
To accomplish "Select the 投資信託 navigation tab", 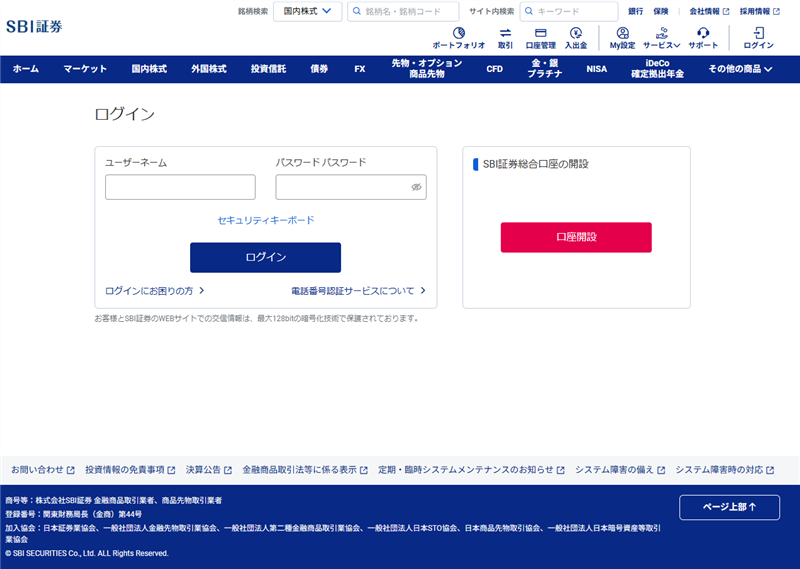I will (x=268, y=69).
